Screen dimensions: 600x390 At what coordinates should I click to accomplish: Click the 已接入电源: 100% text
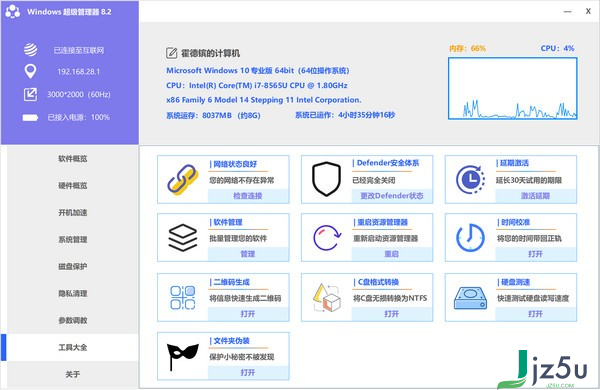point(78,117)
